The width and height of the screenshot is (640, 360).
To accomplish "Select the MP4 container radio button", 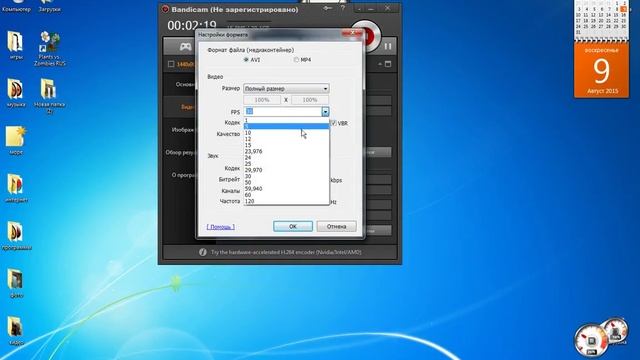I will [296, 60].
